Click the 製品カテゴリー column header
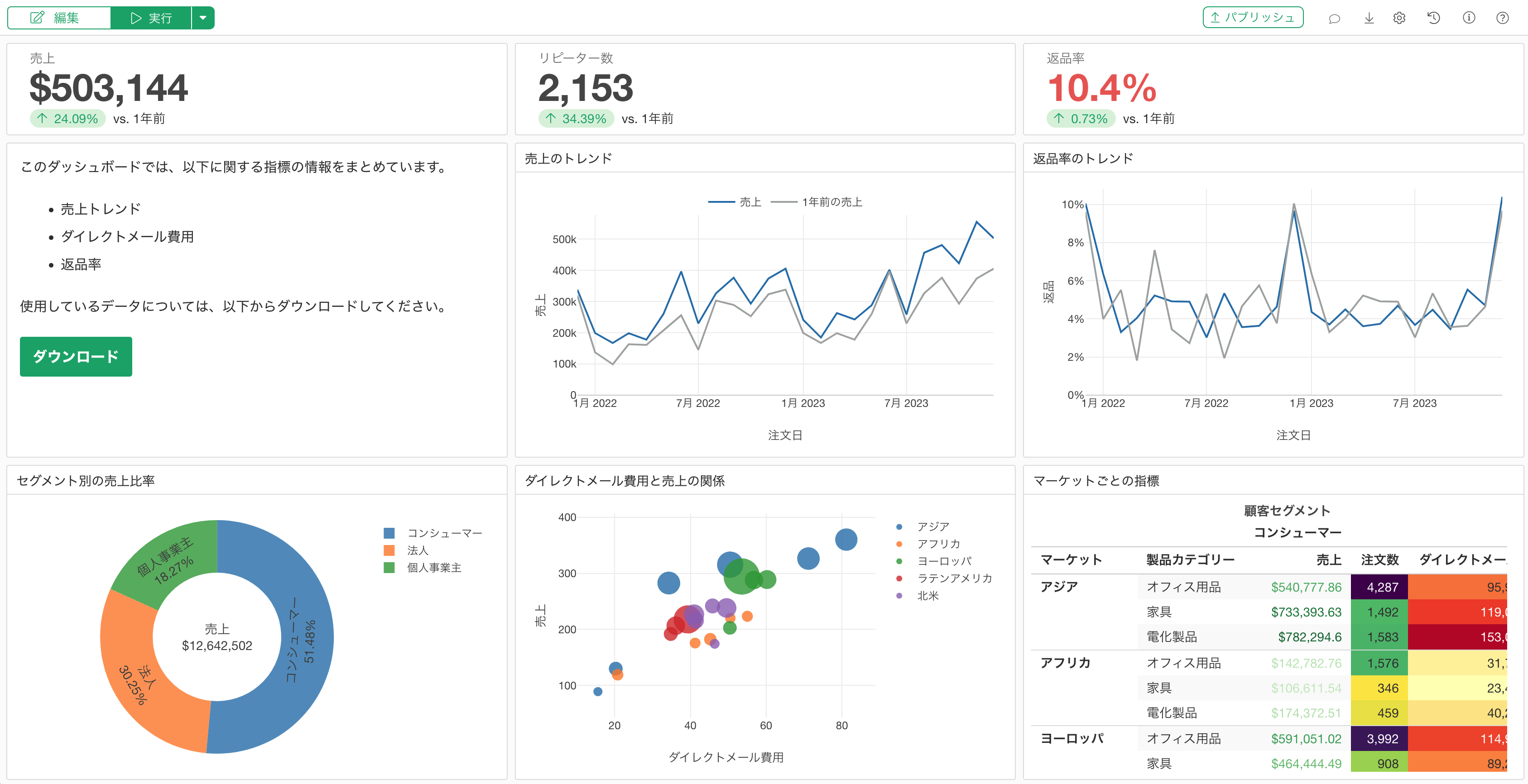 [1191, 560]
